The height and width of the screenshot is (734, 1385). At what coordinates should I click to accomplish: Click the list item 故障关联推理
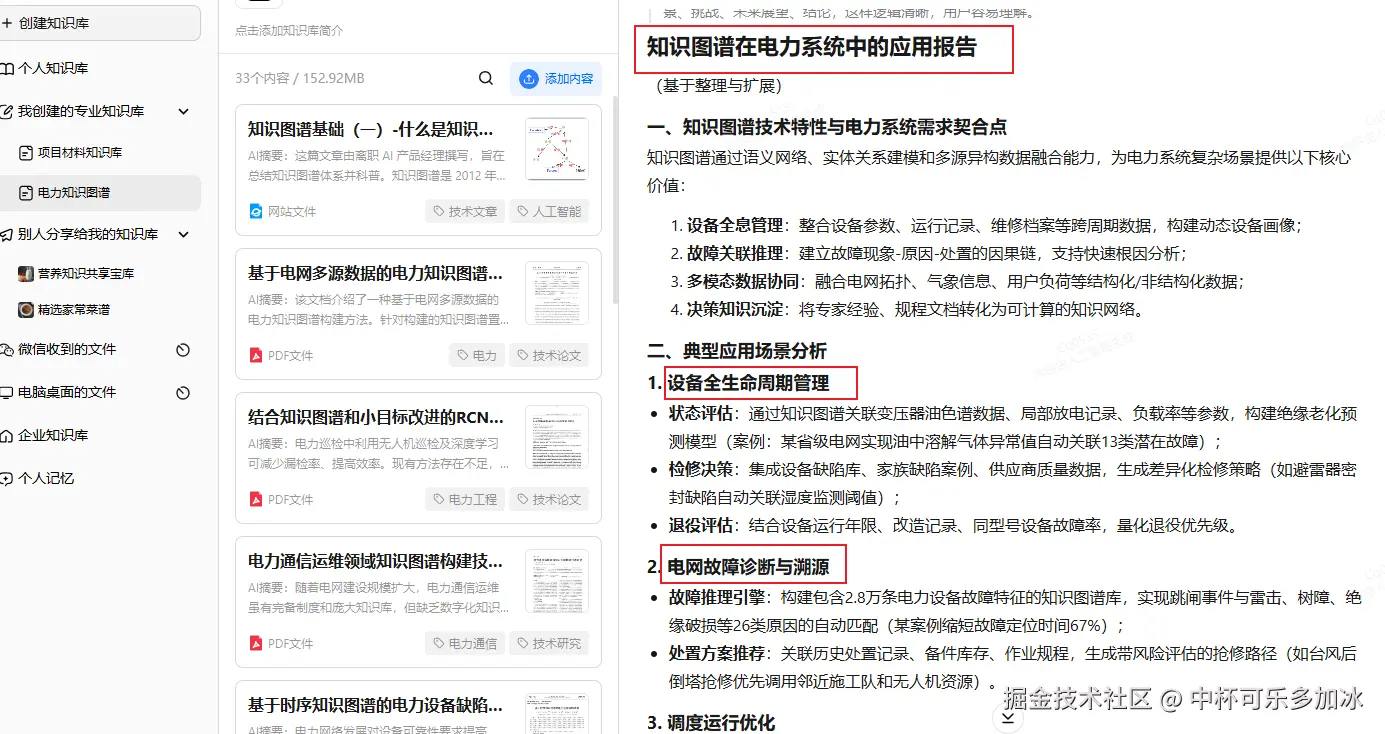[x=733, y=253]
